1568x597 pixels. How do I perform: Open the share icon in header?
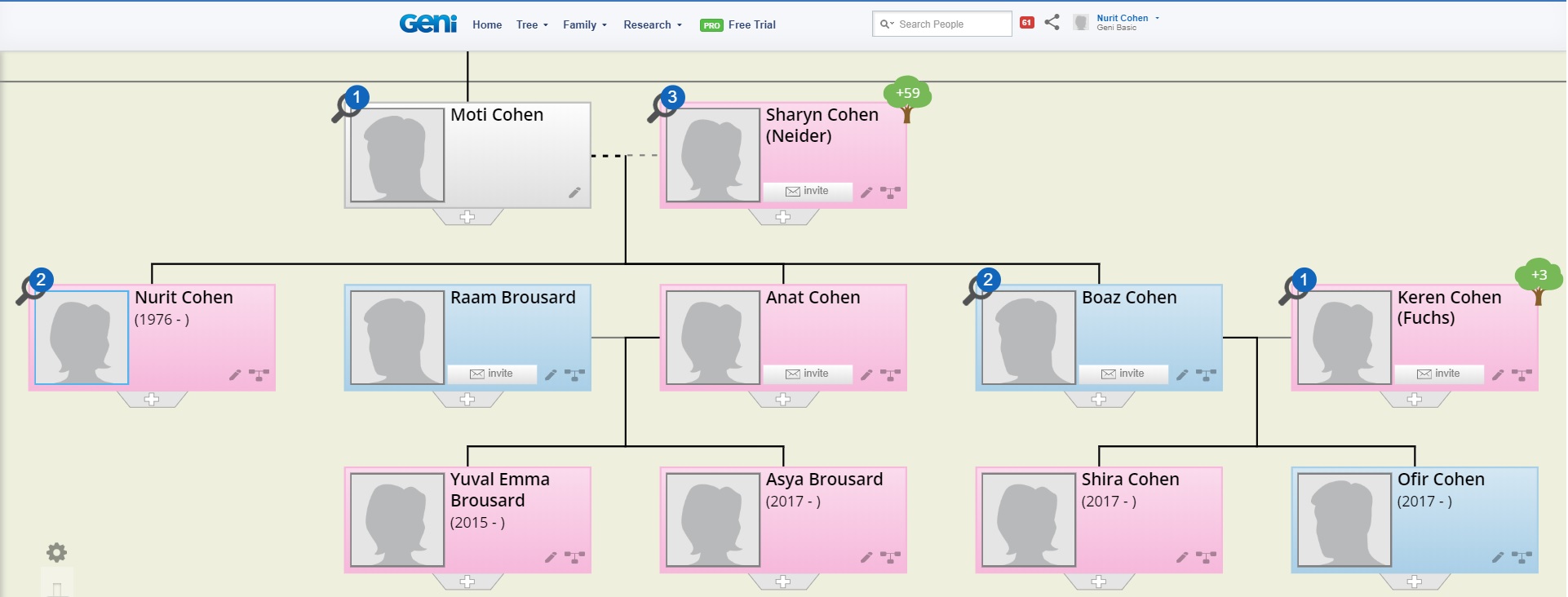point(1052,23)
